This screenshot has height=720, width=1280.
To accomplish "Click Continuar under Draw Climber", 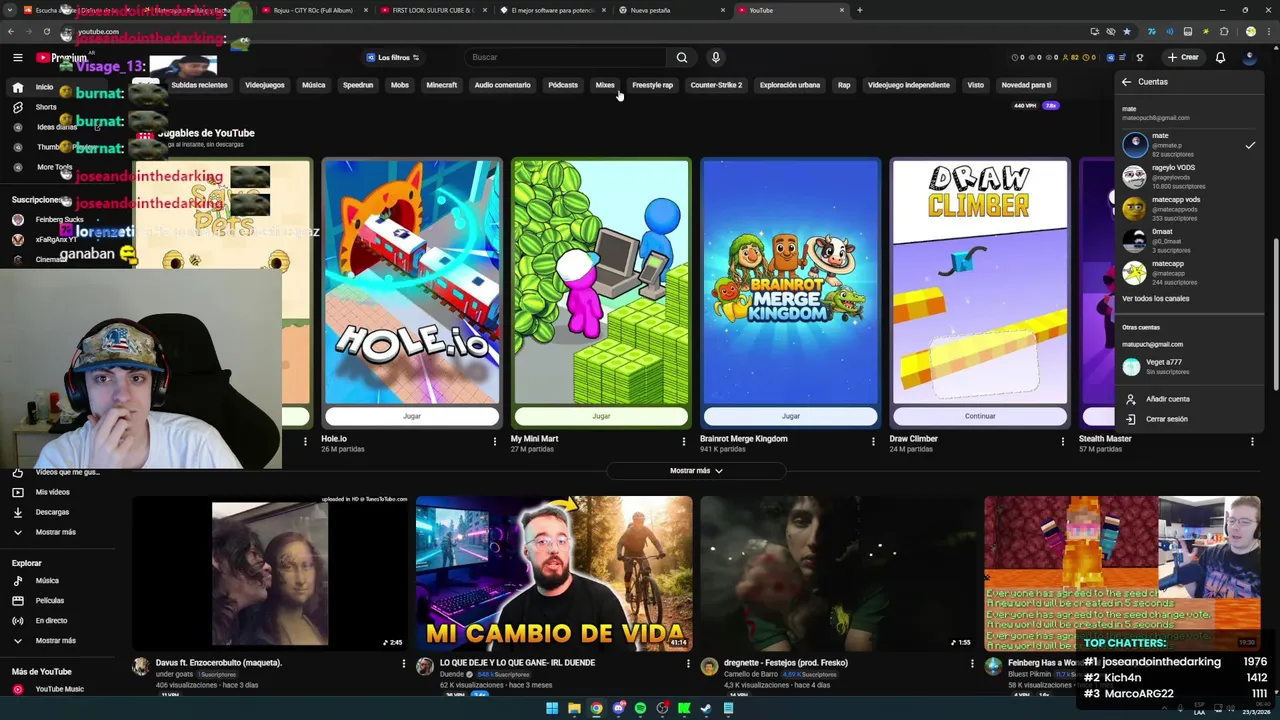I will tap(979, 416).
